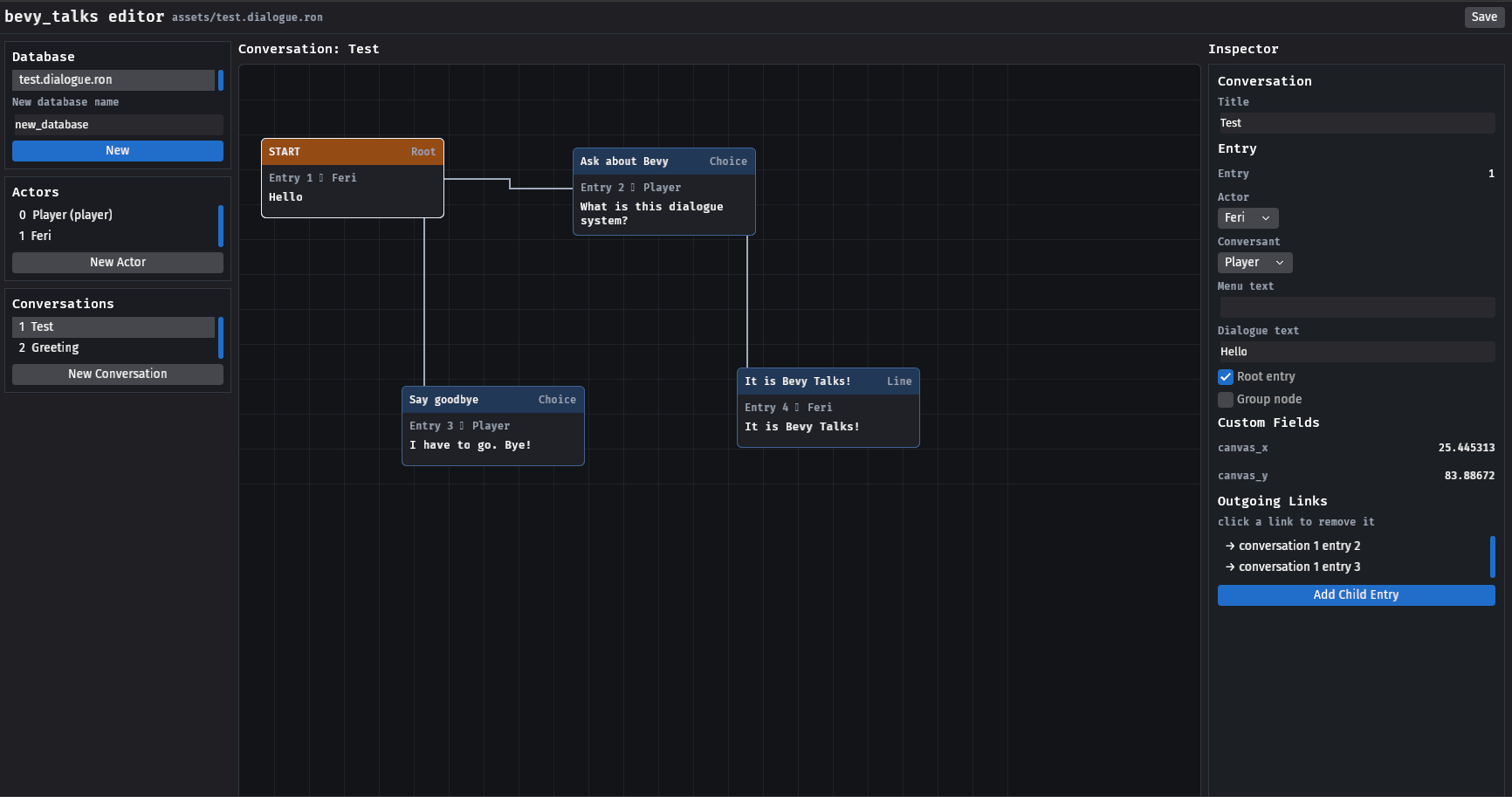This screenshot has width=1512, height=797.
Task: Click the Conversations list scrollbar
Action: pos(221,338)
